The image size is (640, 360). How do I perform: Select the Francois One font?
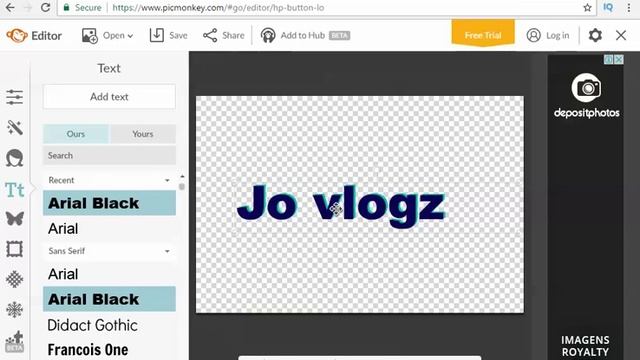pyautogui.click(x=109, y=350)
